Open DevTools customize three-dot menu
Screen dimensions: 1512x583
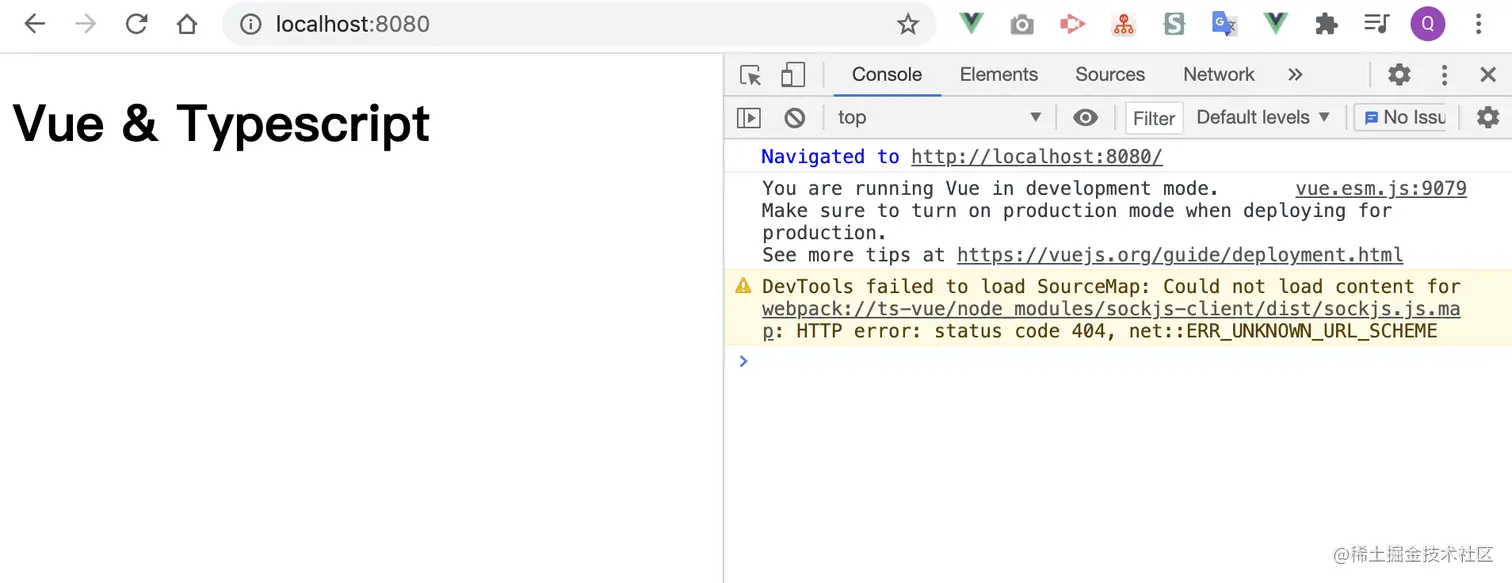click(x=1444, y=75)
